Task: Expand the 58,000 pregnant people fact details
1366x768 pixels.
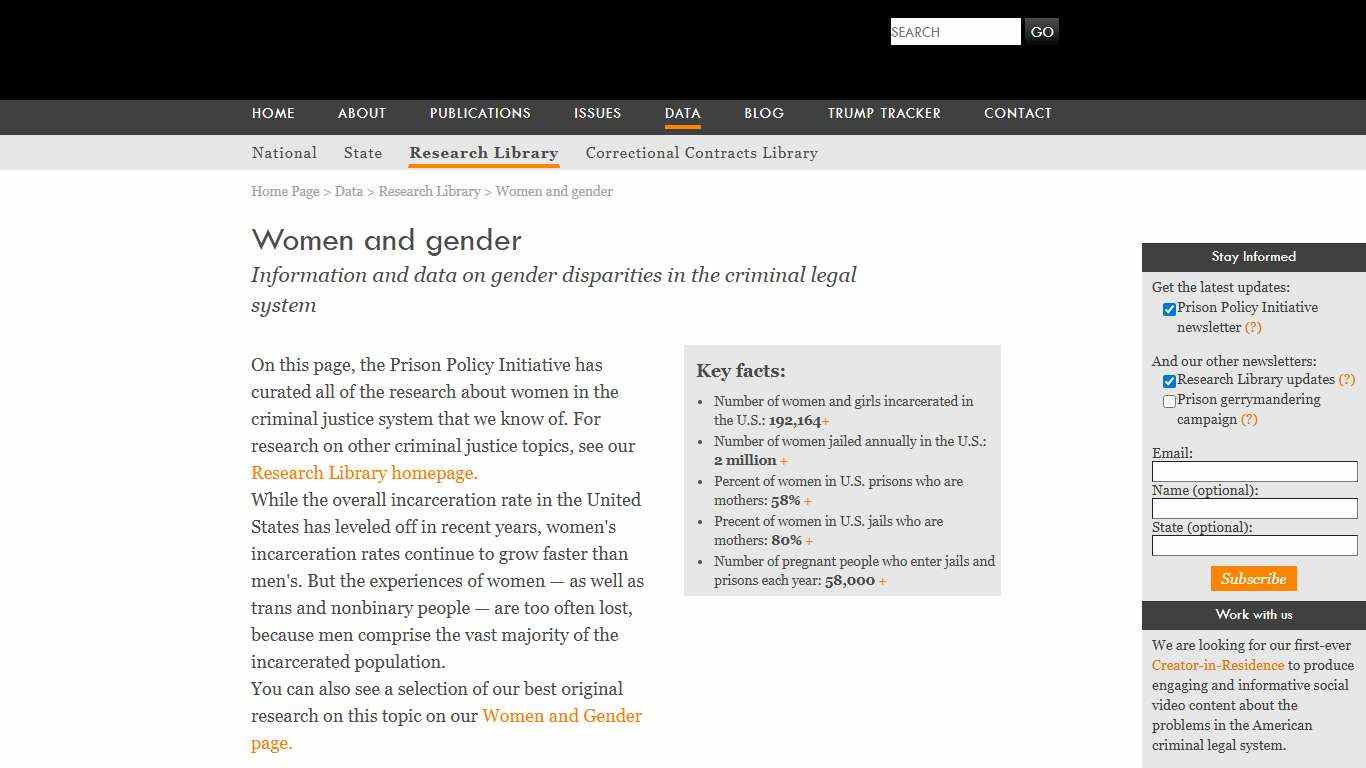Action: 882,580
